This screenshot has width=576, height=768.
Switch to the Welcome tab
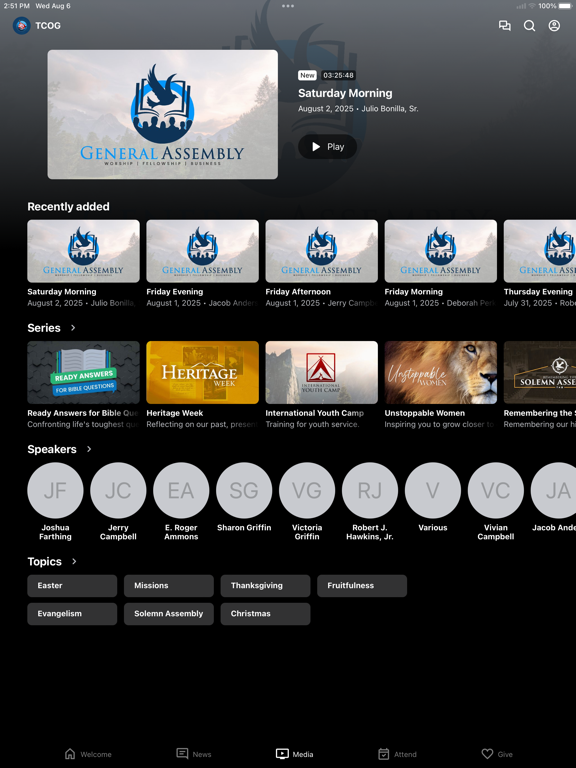88,754
